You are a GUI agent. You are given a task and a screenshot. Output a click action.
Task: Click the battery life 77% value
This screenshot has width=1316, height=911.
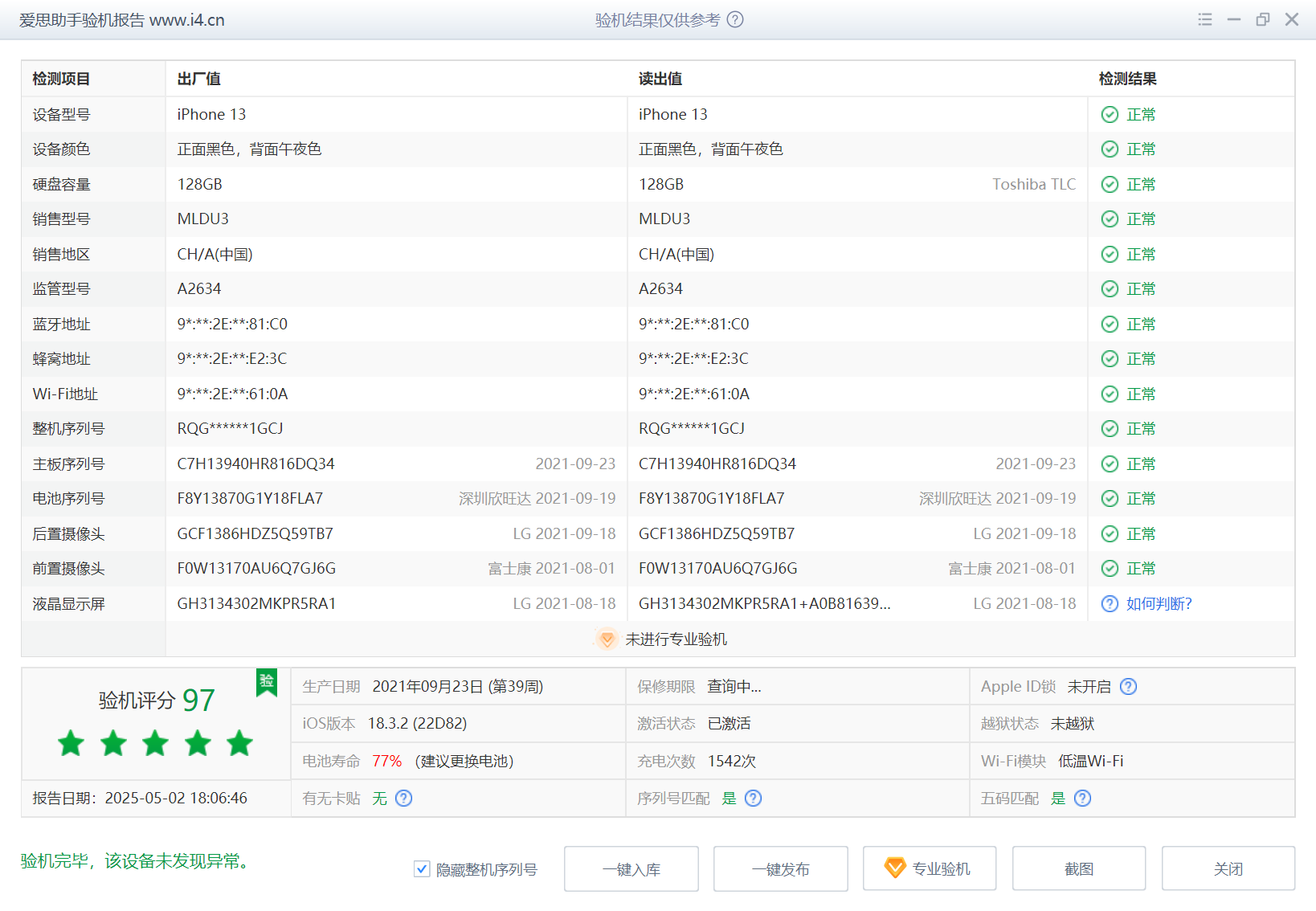[x=386, y=762]
